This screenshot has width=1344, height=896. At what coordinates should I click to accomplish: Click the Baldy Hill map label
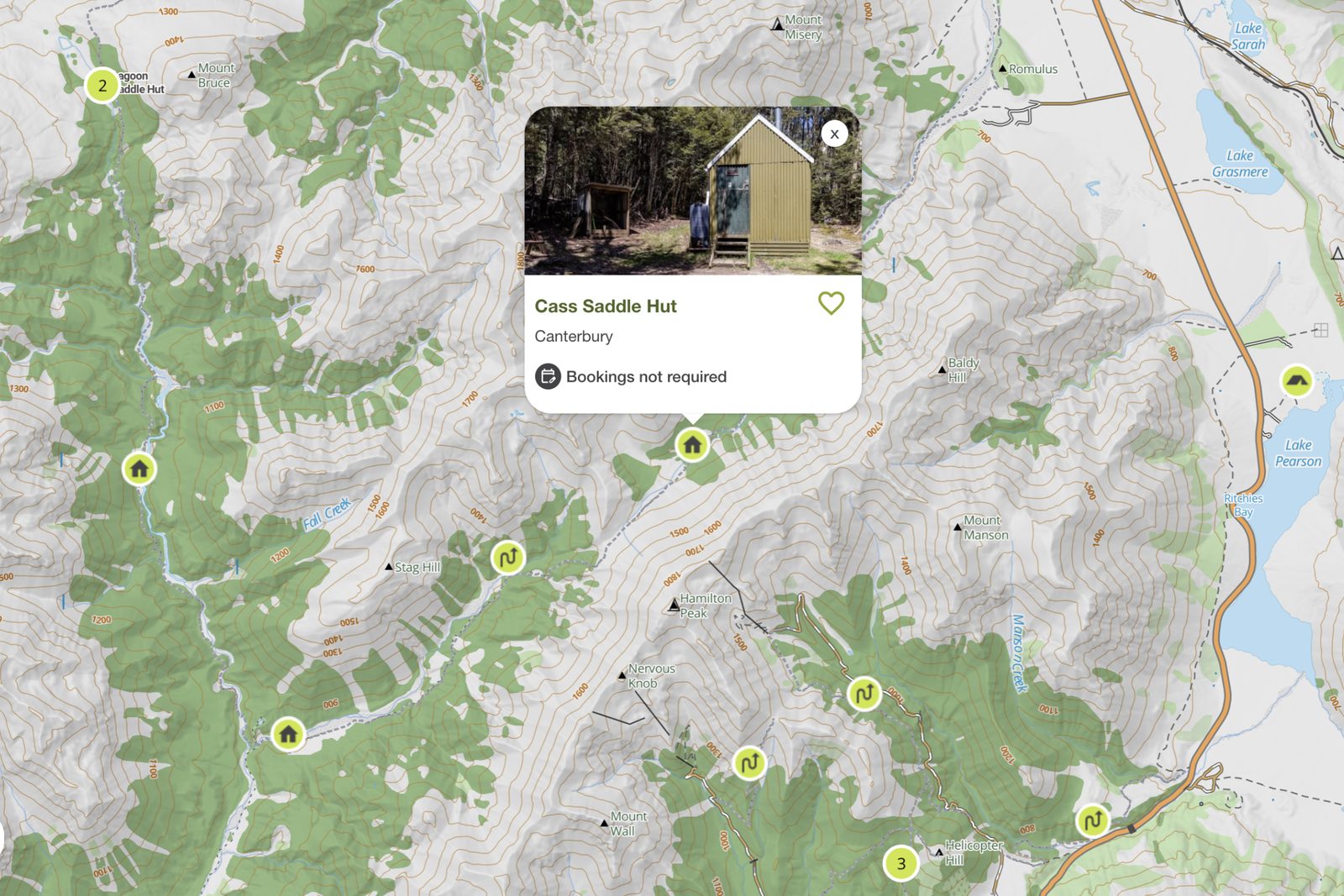tap(963, 369)
